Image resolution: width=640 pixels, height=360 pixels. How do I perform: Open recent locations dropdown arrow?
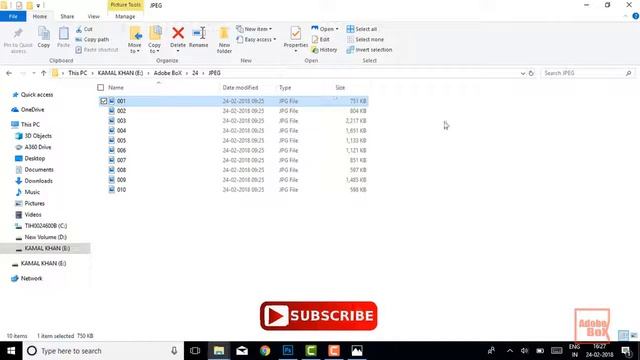34,73
